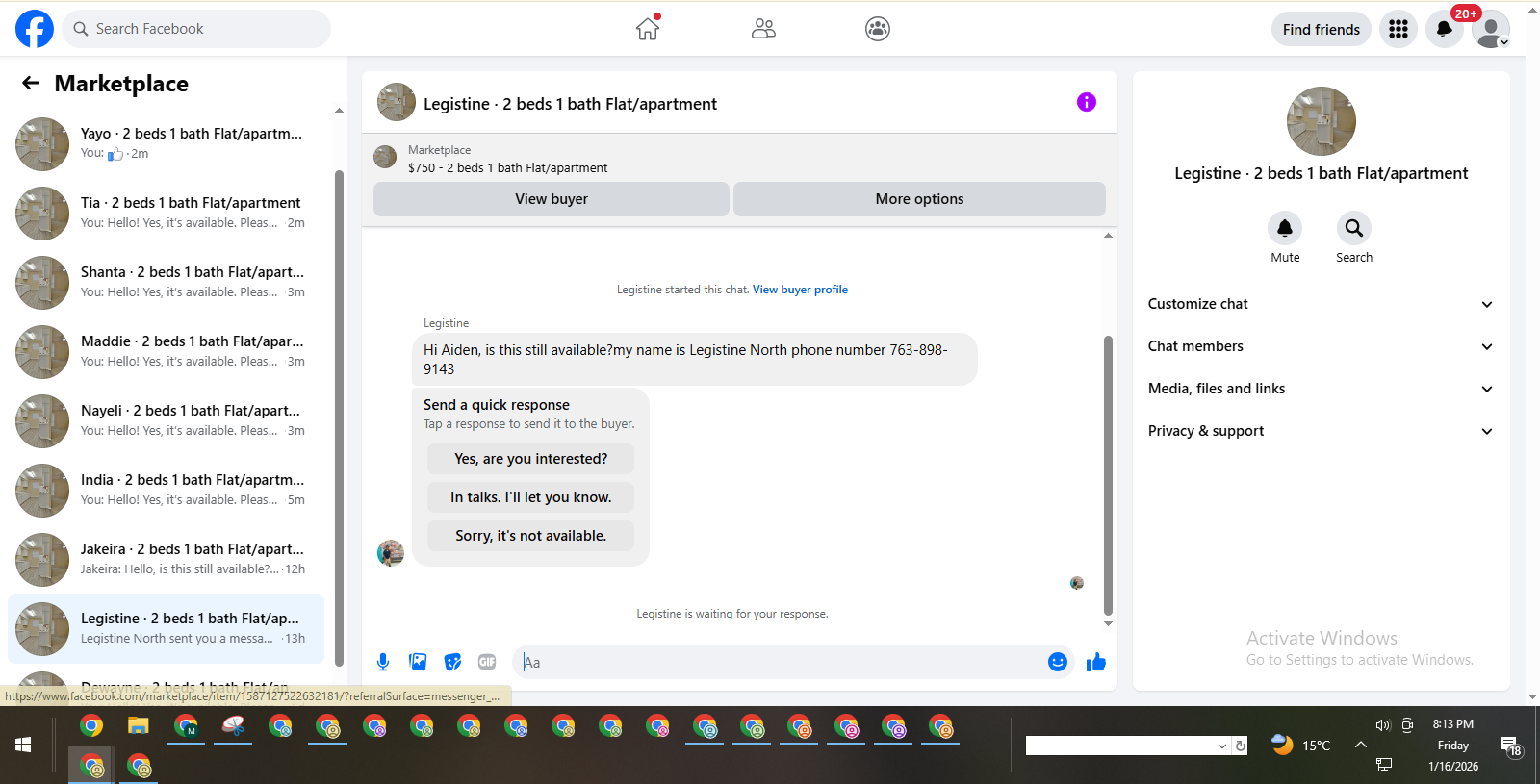Expand Privacy & support section

pos(1321,431)
